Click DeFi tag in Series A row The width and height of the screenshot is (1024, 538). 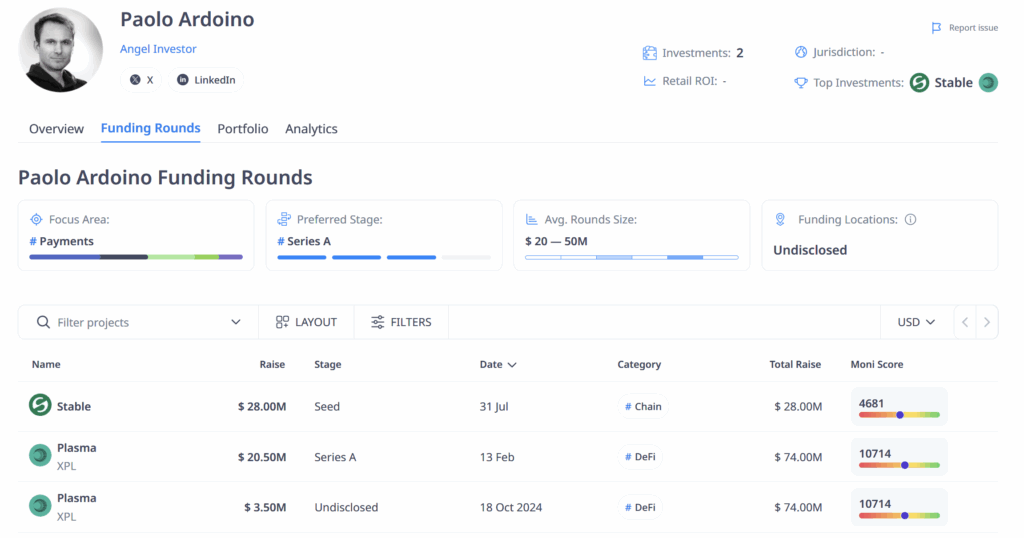(640, 457)
